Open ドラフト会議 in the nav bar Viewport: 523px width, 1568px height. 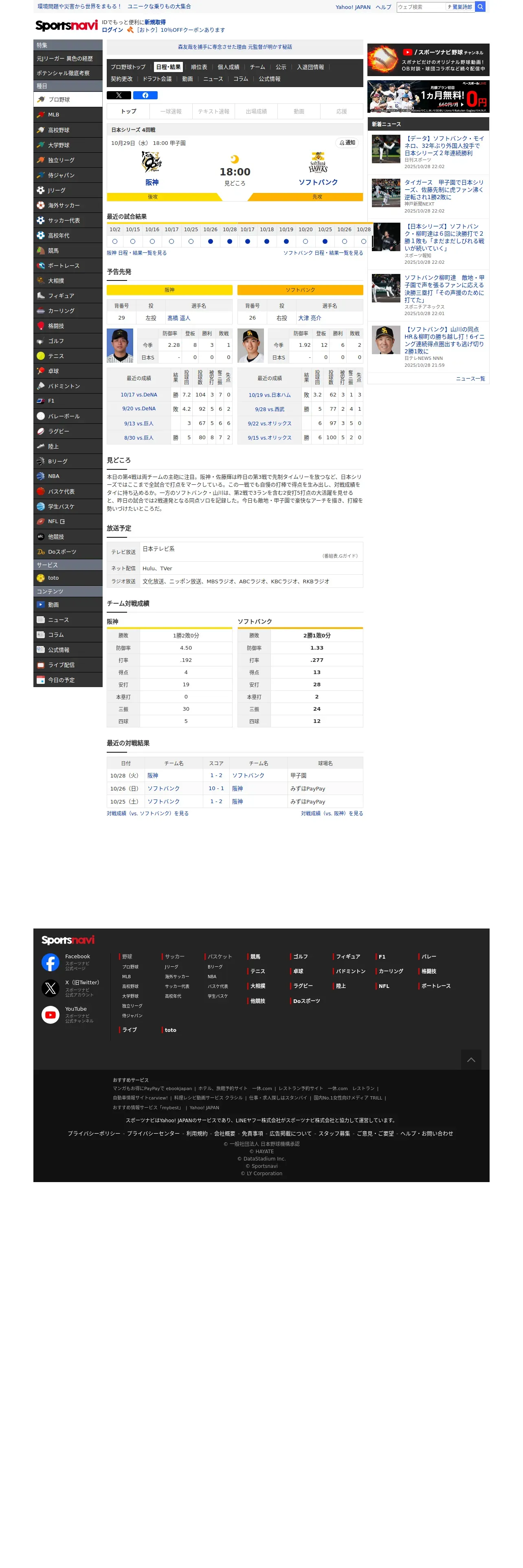point(157,79)
